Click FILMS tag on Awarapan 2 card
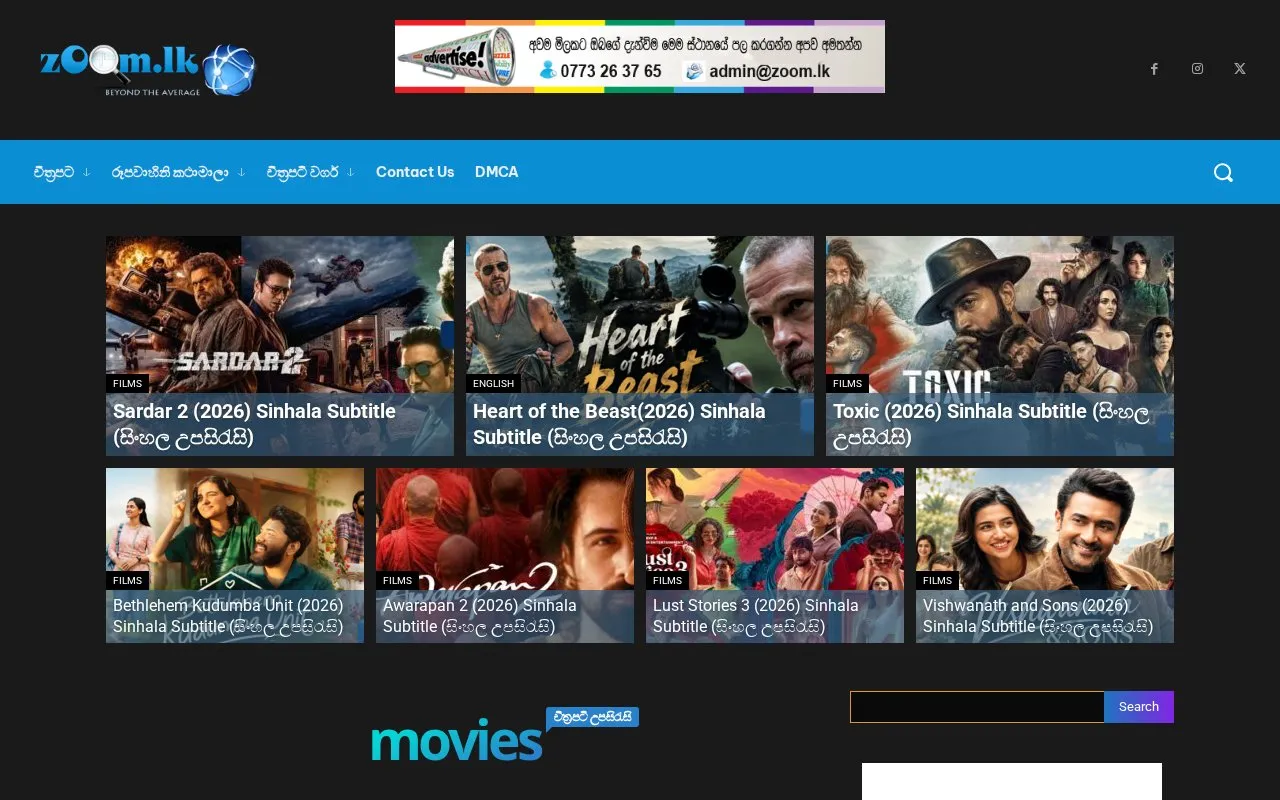Screen dimensions: 1280x800 pyautogui.click(x=397, y=581)
